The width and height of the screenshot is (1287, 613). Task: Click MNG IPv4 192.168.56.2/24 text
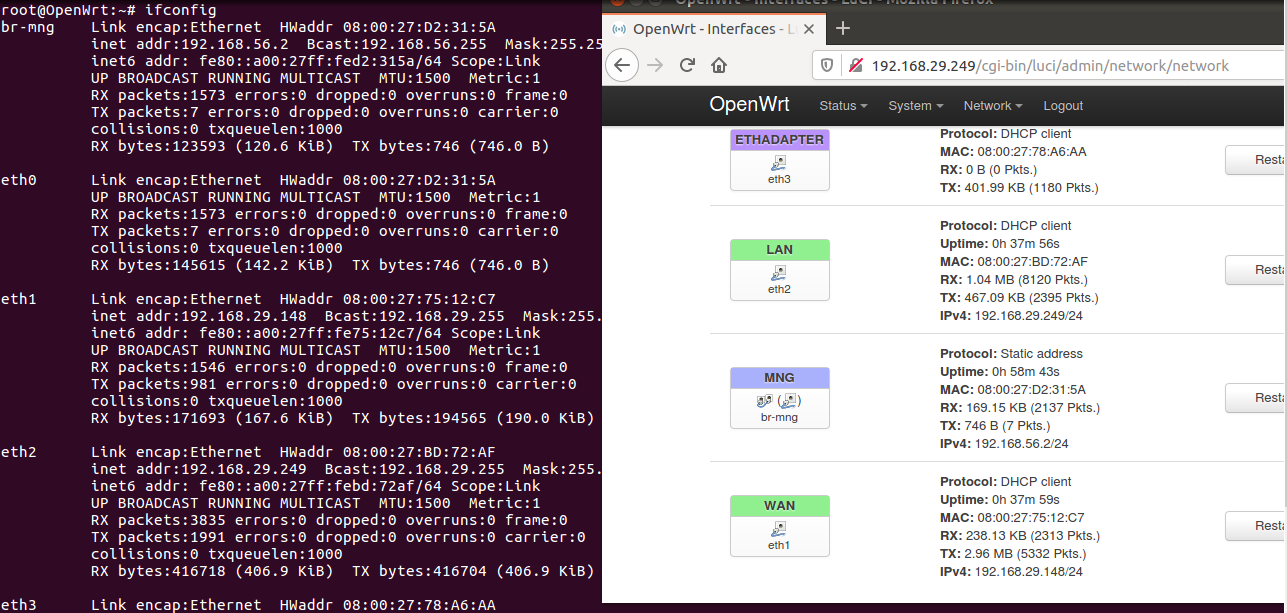[x=1005, y=444]
